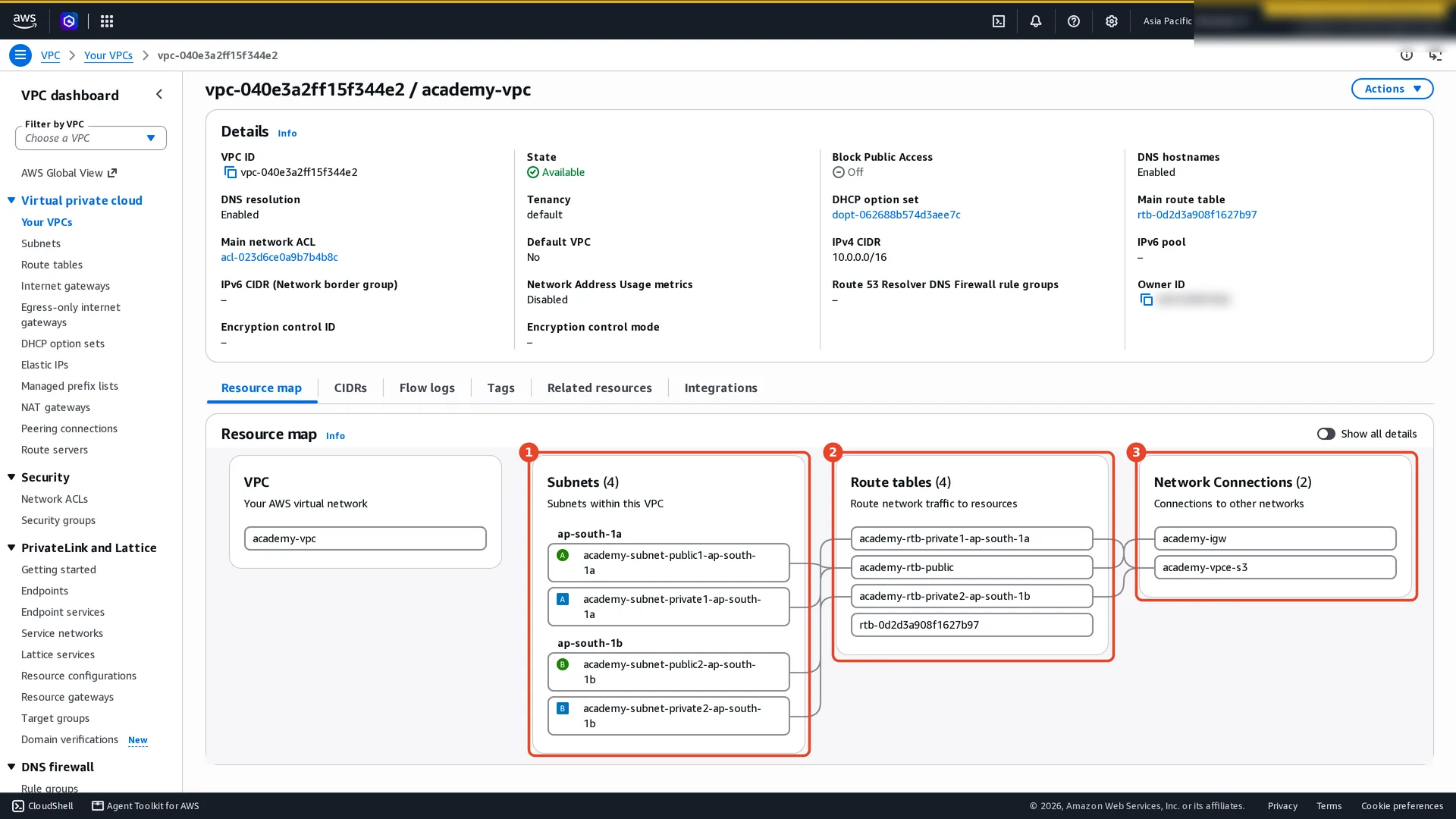1456x819 pixels.
Task: Copy the VPC ID vpc-040e3a2ff15f344e2
Action: point(230,173)
